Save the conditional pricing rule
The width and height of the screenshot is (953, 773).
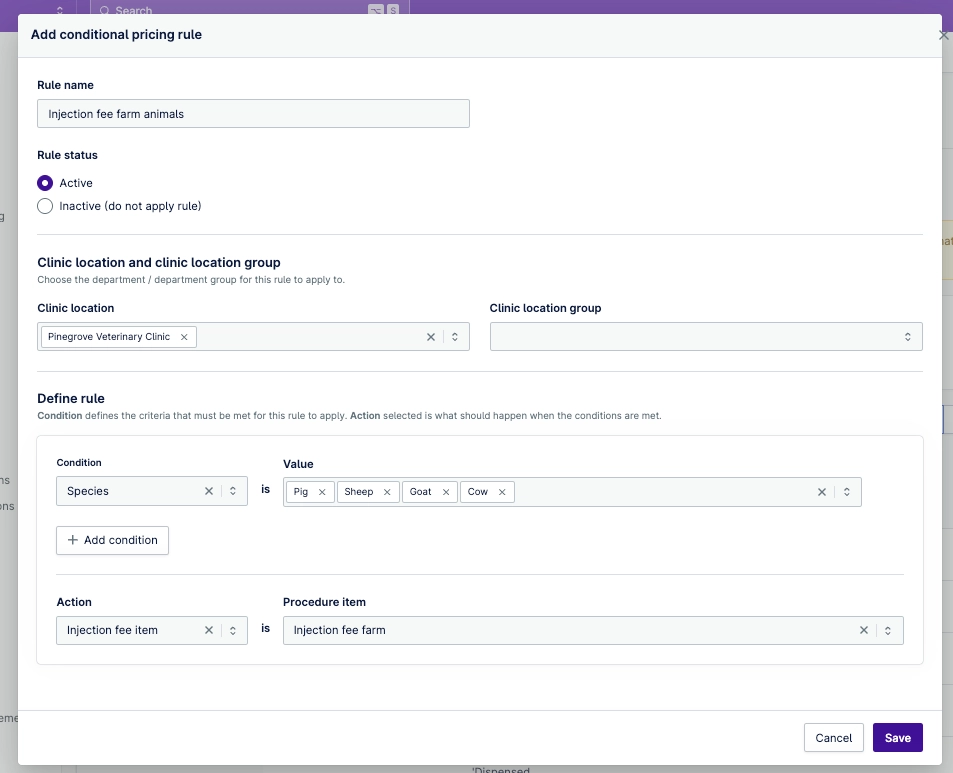(898, 738)
